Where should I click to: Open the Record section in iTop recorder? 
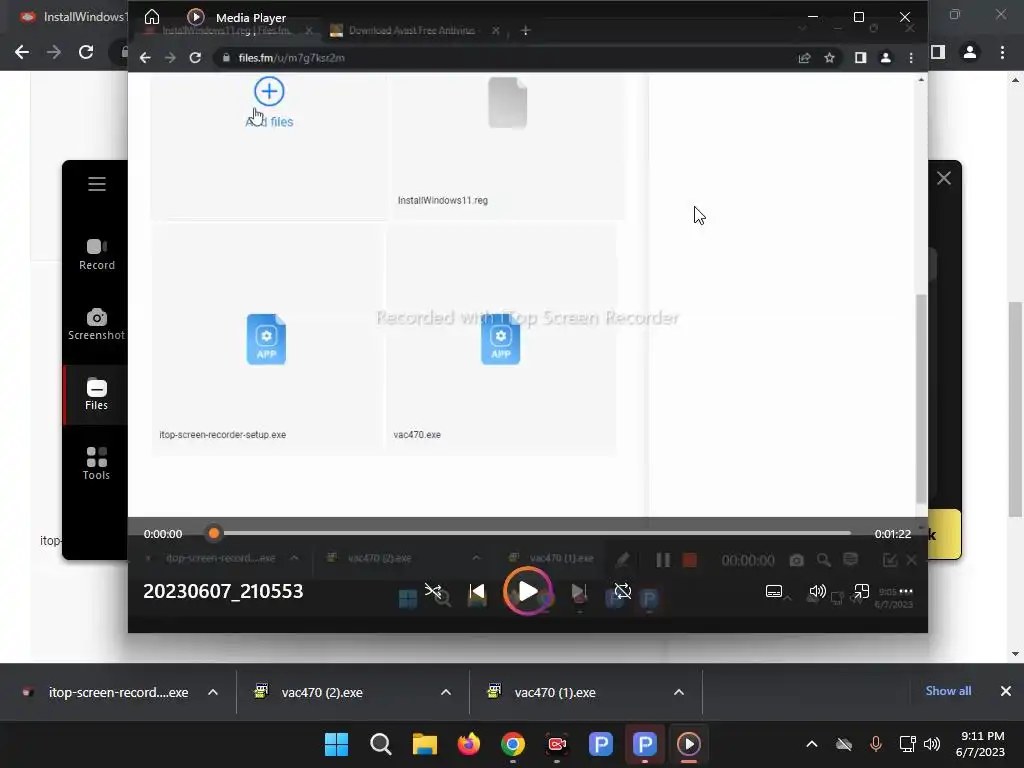pos(97,255)
